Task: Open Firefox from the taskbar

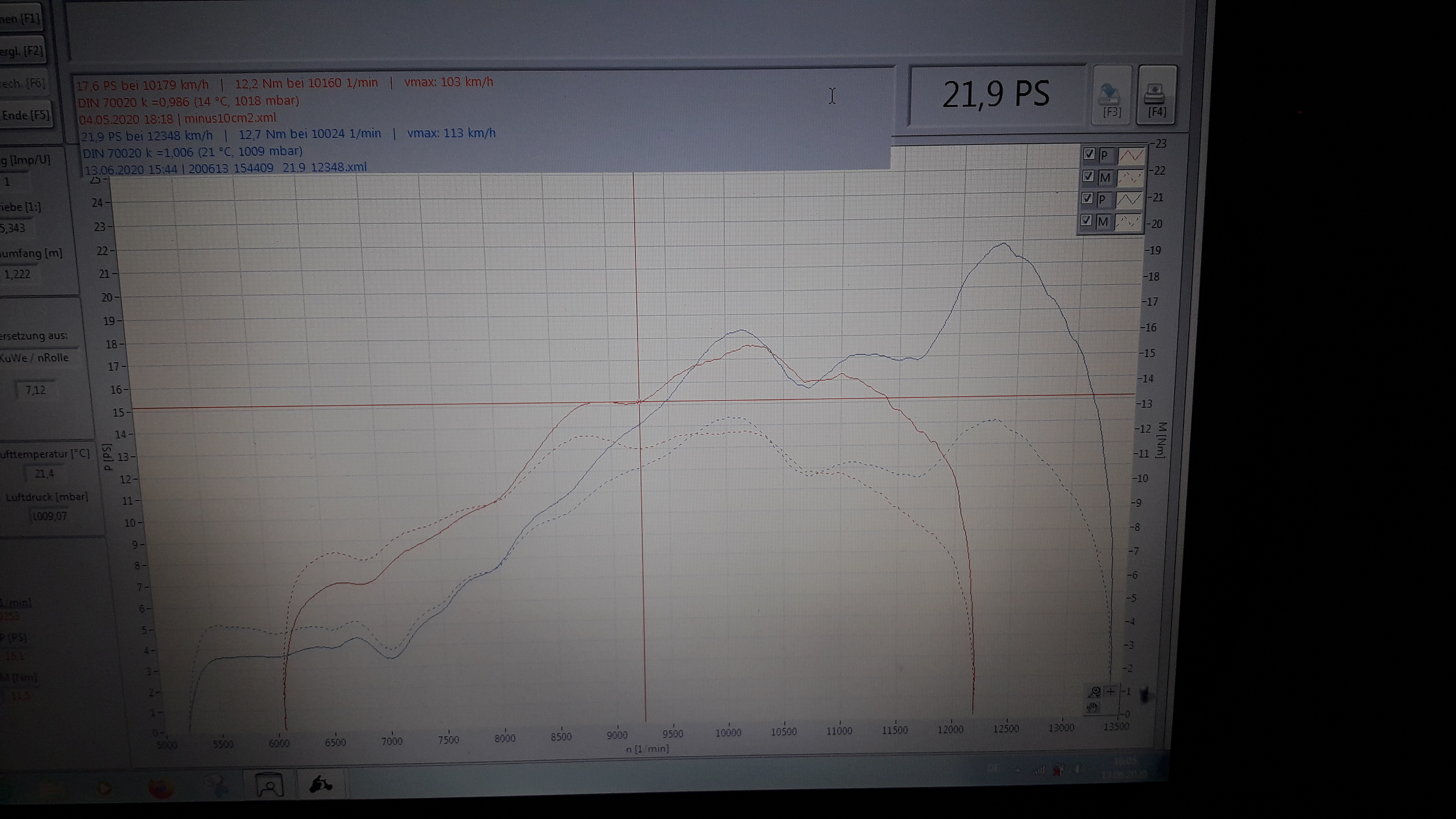Action: click(161, 787)
